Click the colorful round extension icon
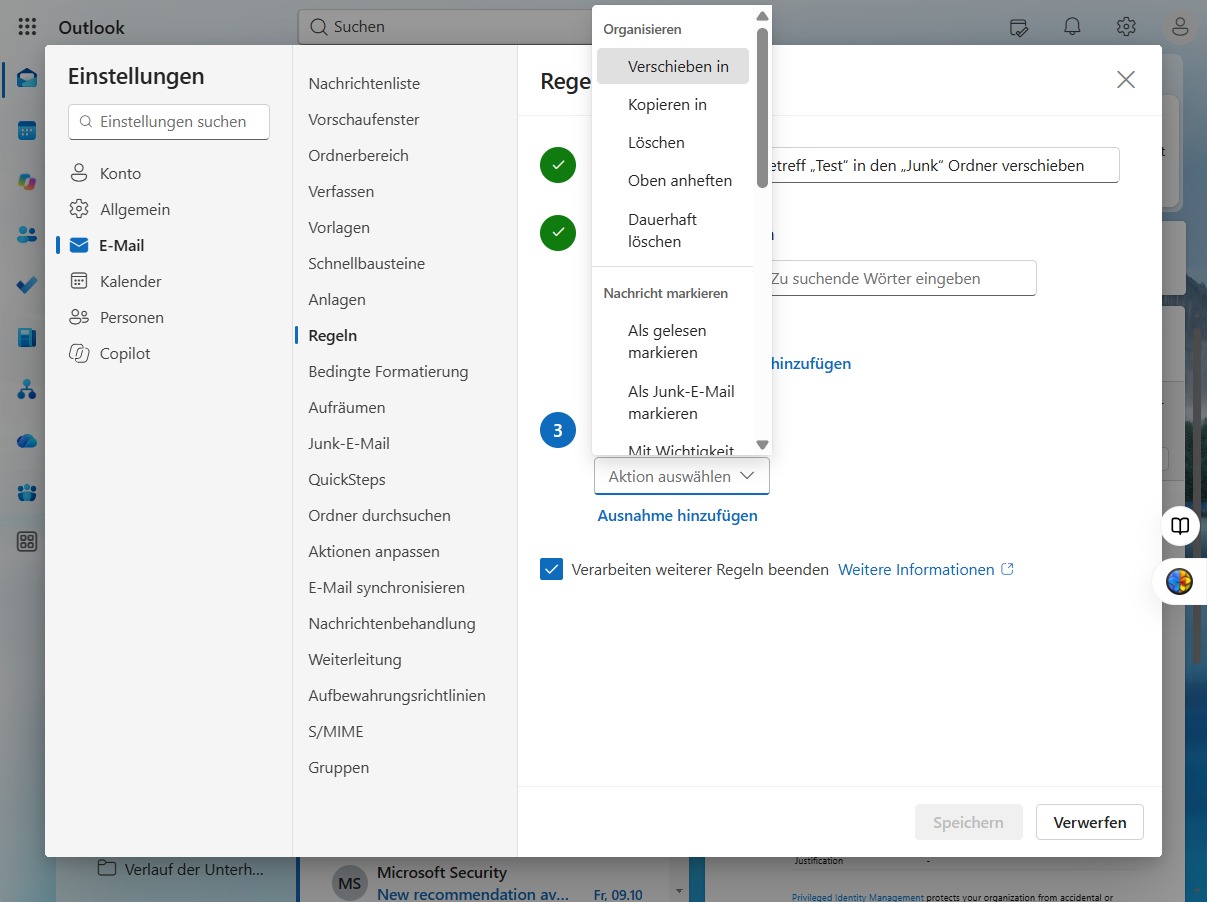The height and width of the screenshot is (902, 1207). click(x=1180, y=581)
